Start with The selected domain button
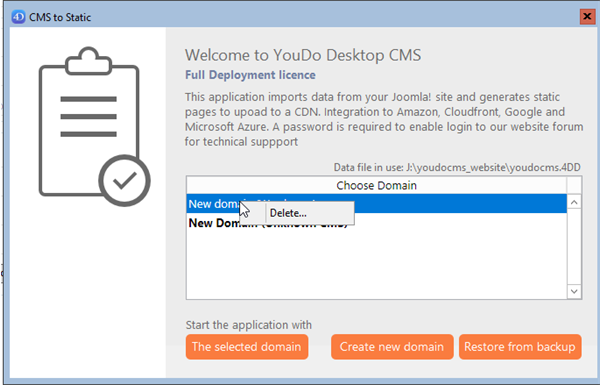 click(247, 347)
